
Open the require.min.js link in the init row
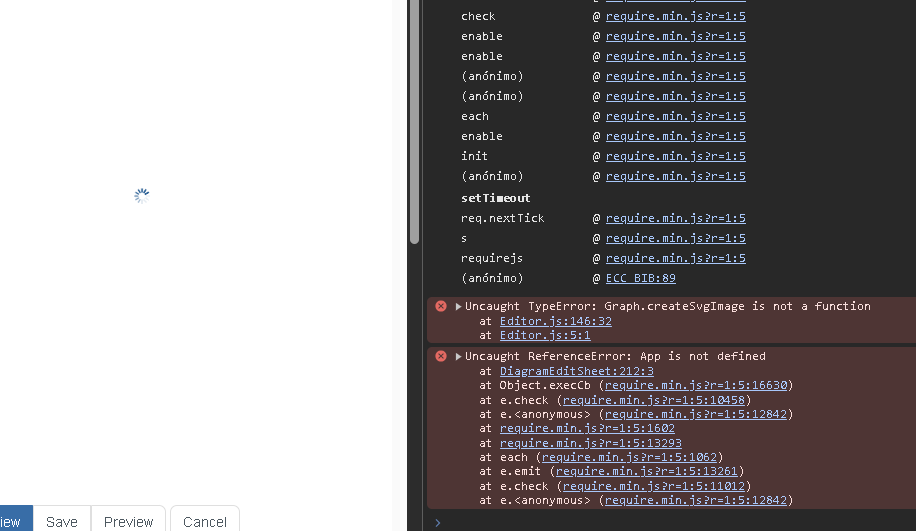(x=675, y=156)
